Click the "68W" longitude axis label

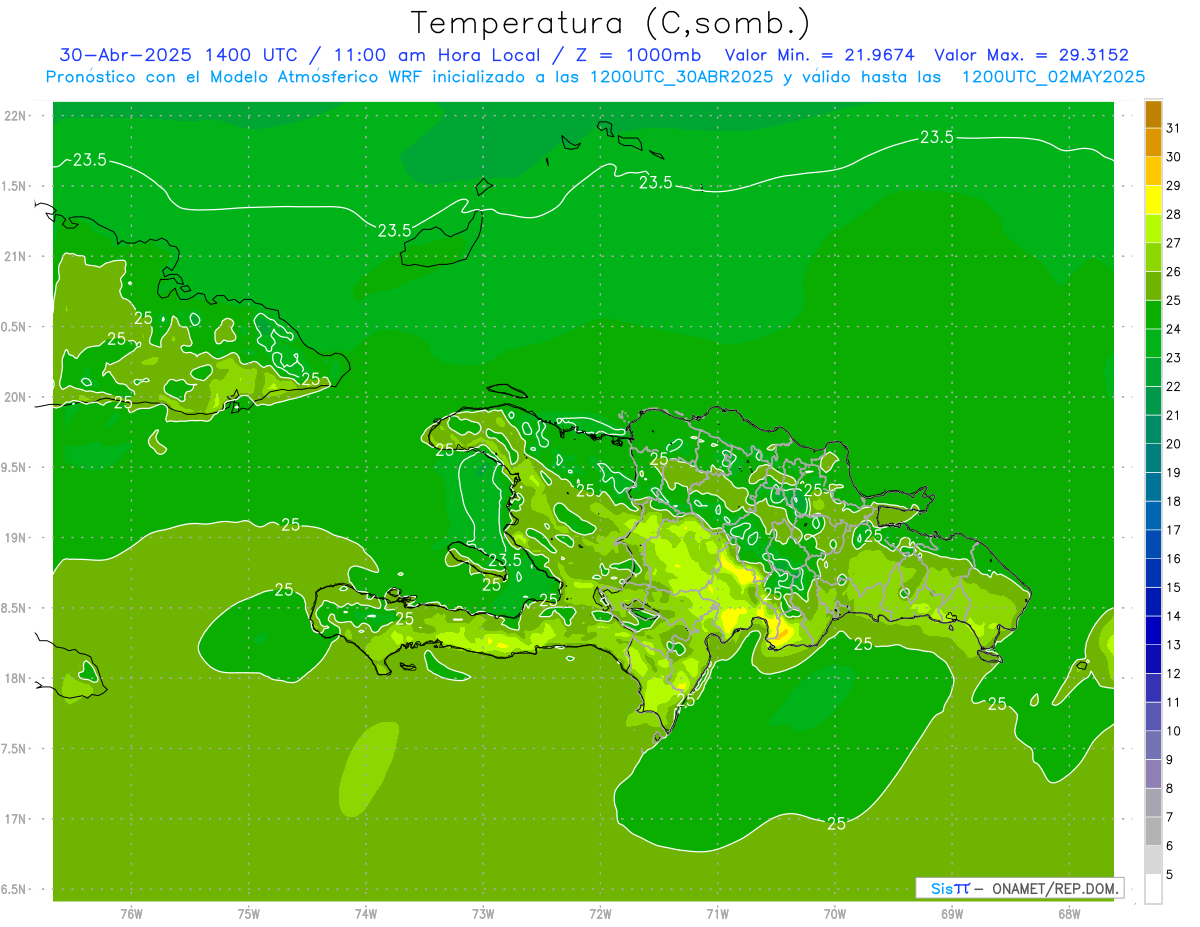(x=1069, y=914)
